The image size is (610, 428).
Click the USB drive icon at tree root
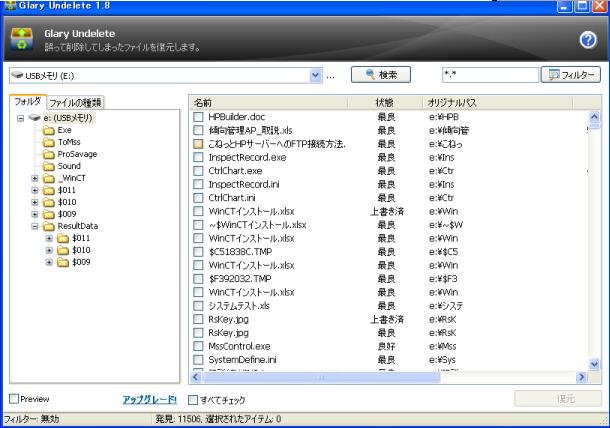35,118
